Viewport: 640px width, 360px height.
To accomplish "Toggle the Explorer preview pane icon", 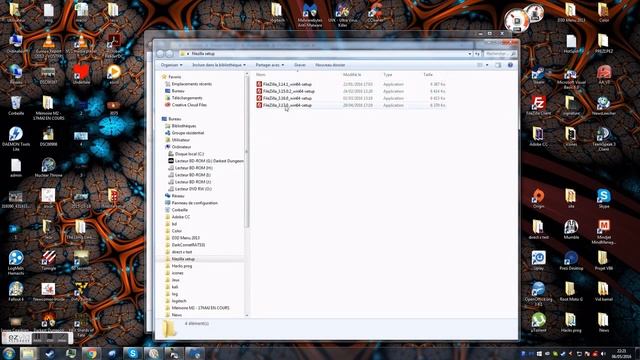I will tap(498, 65).
